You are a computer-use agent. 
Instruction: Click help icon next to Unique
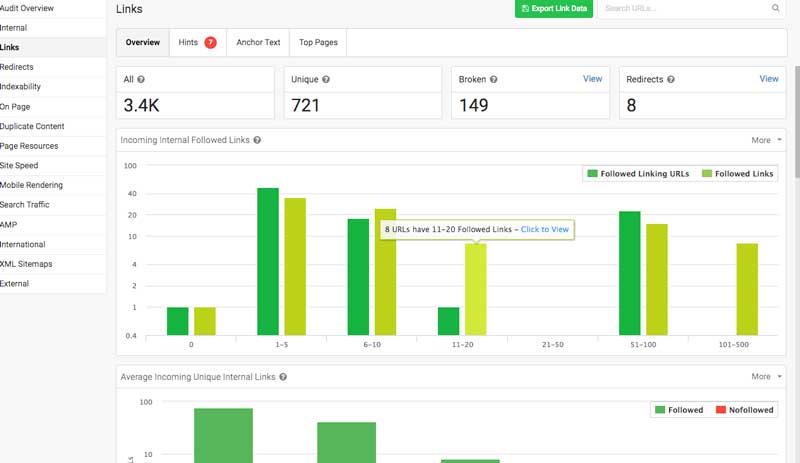click(327, 79)
